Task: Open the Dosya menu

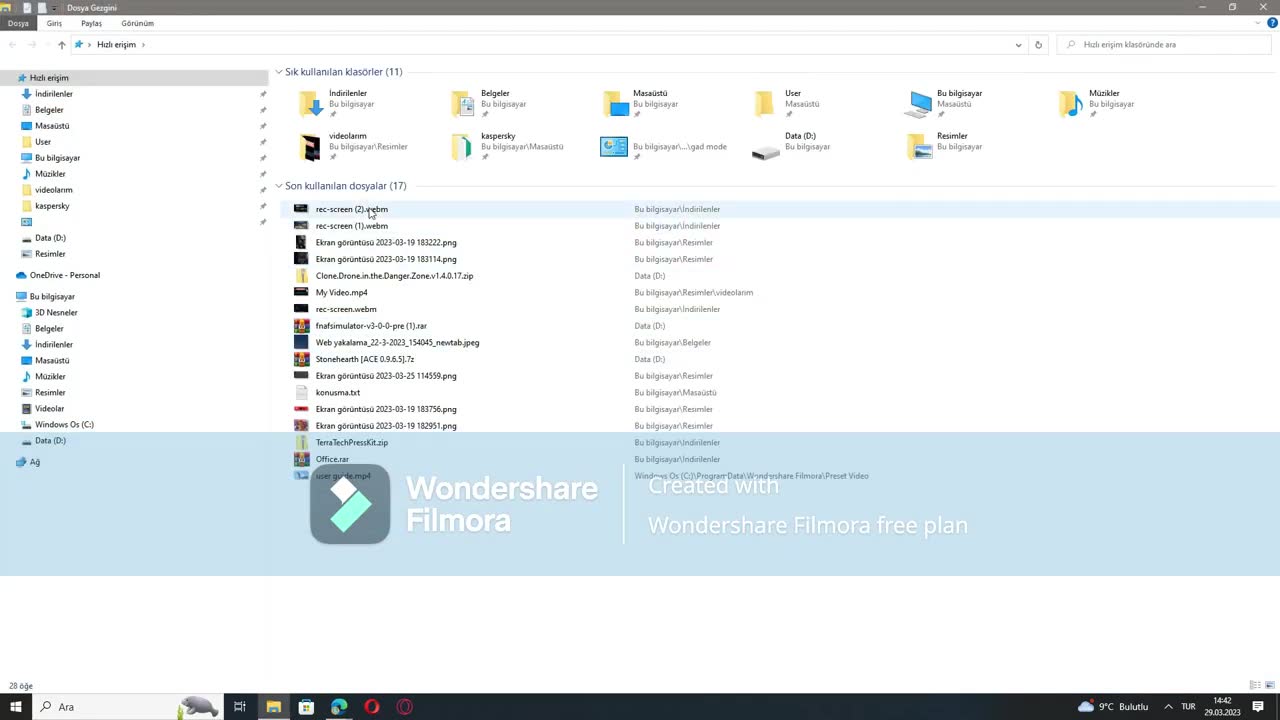Action: click(18, 23)
